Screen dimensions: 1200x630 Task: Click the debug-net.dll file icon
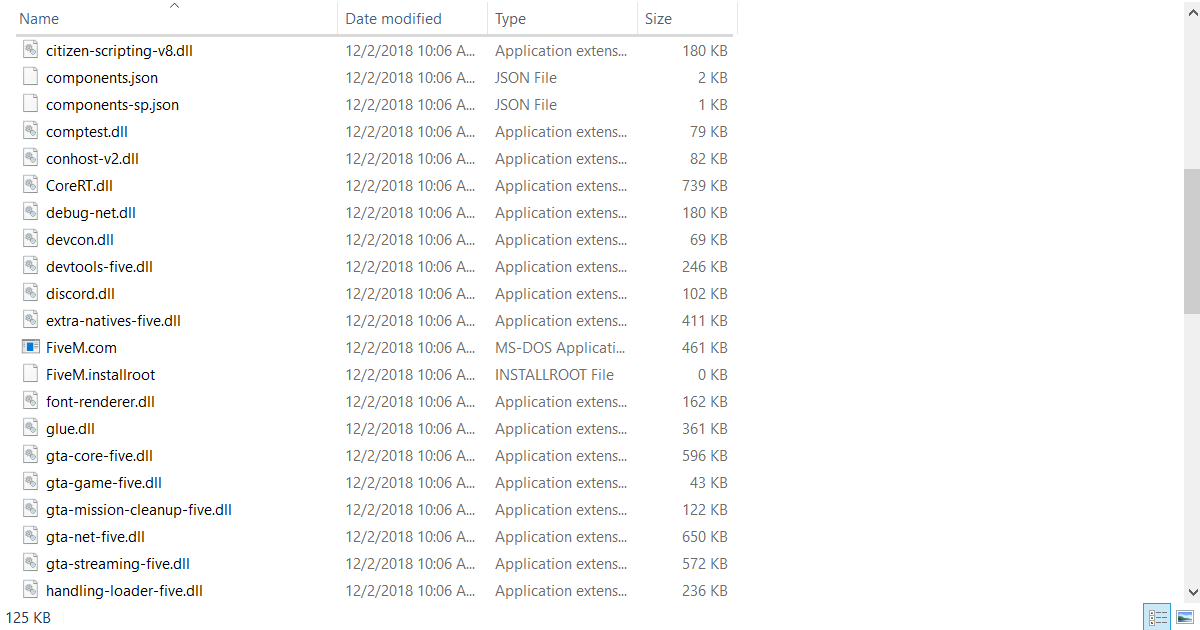pyautogui.click(x=30, y=213)
